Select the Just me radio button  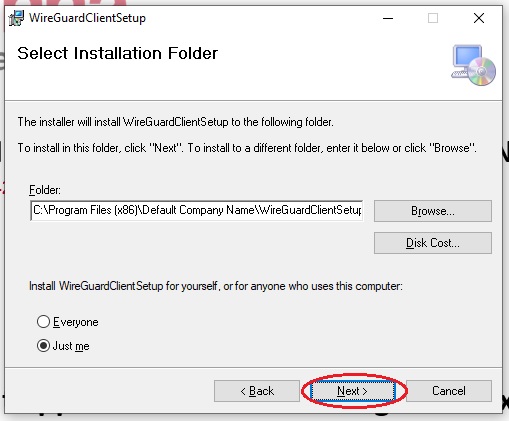[43, 346]
